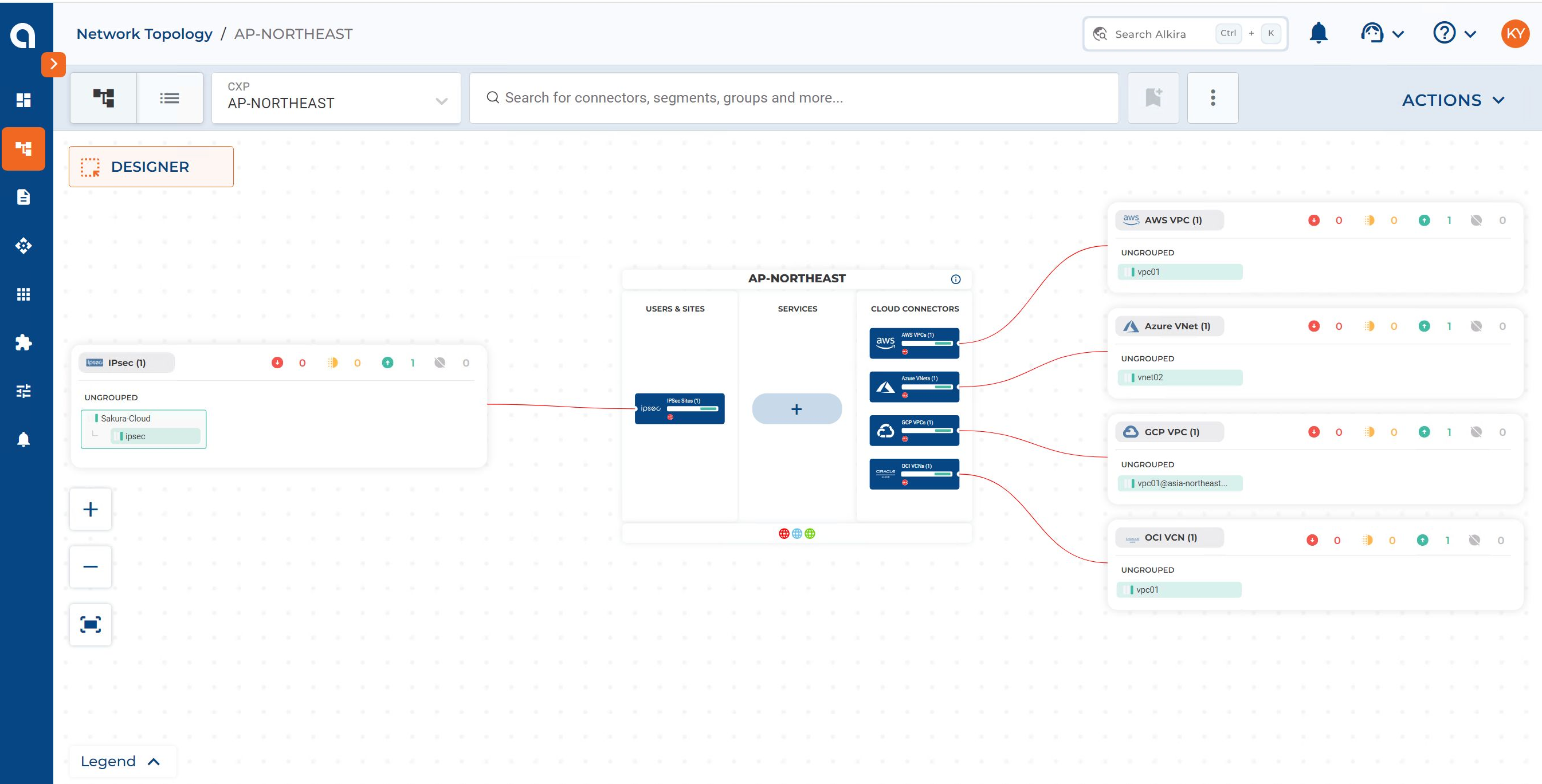Open the CXP AP-NORTHEAST dropdown
This screenshot has width=1542, height=784.
[x=336, y=97]
